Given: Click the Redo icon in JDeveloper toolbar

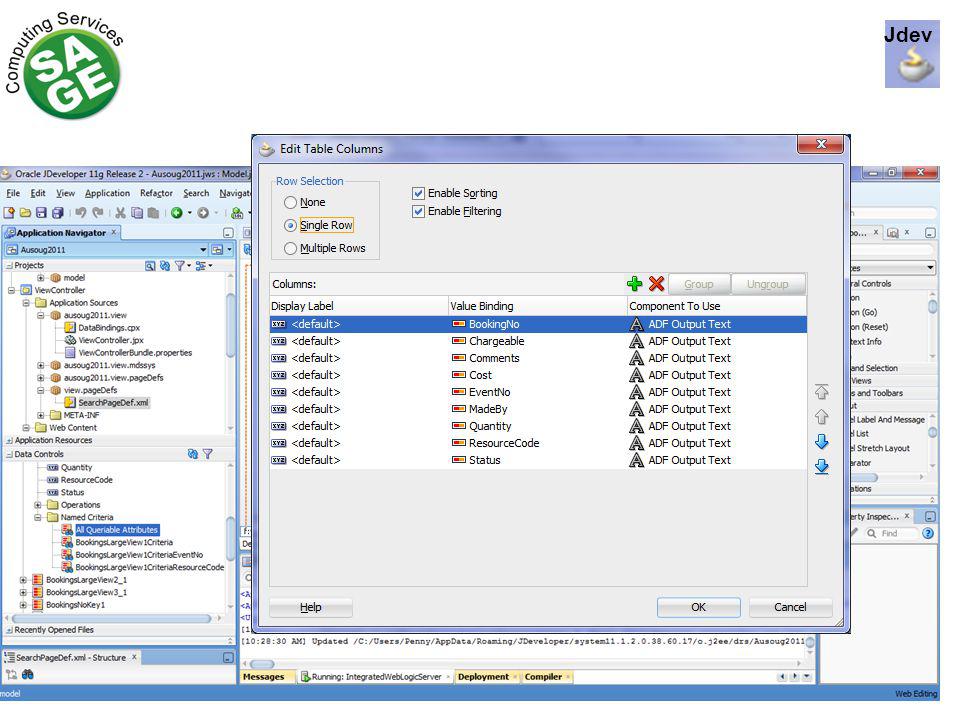Looking at the screenshot, I should [x=97, y=212].
